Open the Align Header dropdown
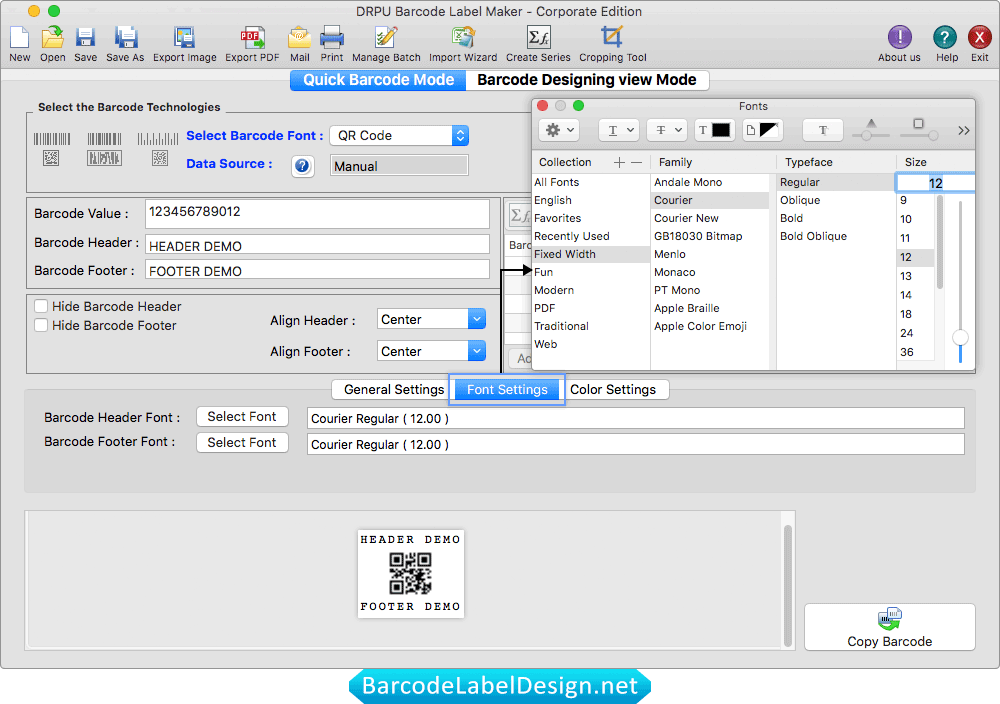 (431, 319)
